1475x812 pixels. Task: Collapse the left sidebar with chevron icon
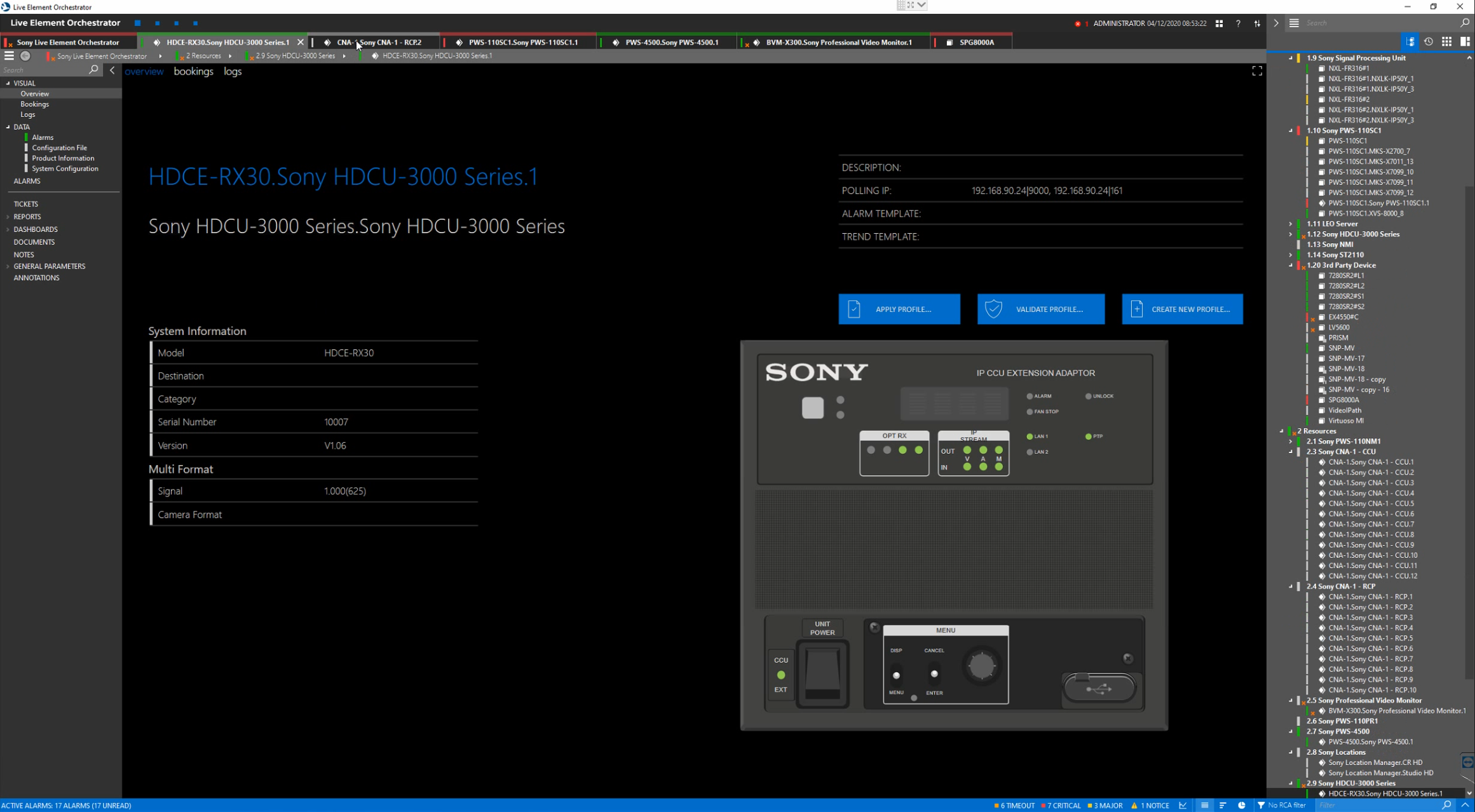112,70
